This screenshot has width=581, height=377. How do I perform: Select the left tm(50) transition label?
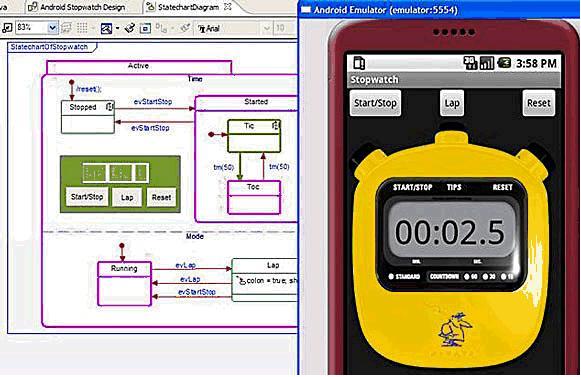pos(223,167)
